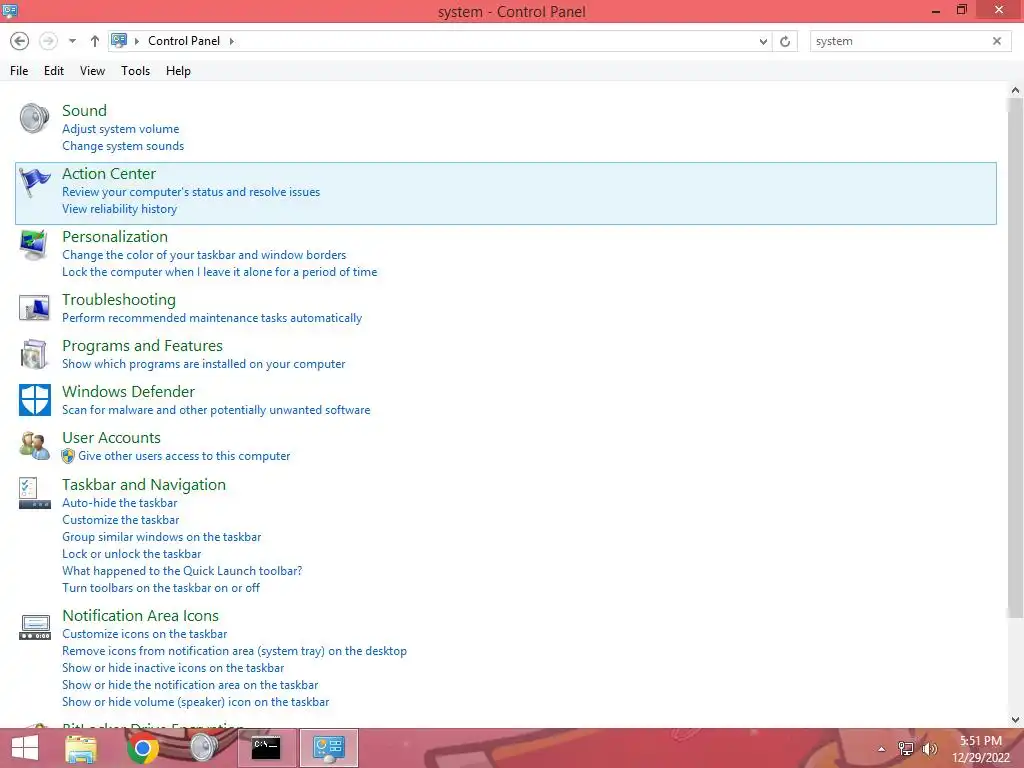
Task: Click Review your computer's status and resolve issues
Action: [191, 192]
